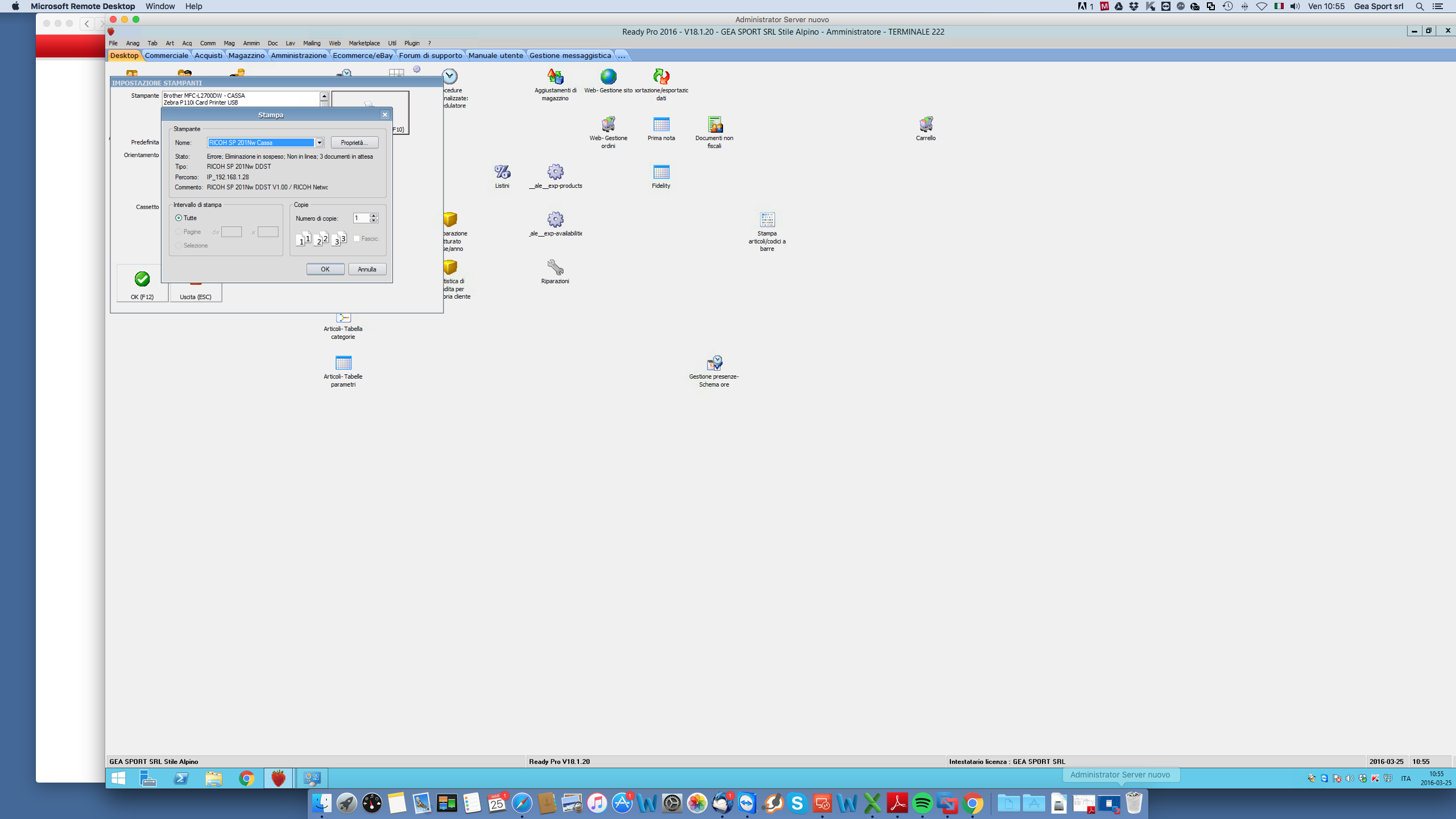The image size is (1456, 819).
Task: Open PowerShell in the Windows taskbar
Action: 181,778
